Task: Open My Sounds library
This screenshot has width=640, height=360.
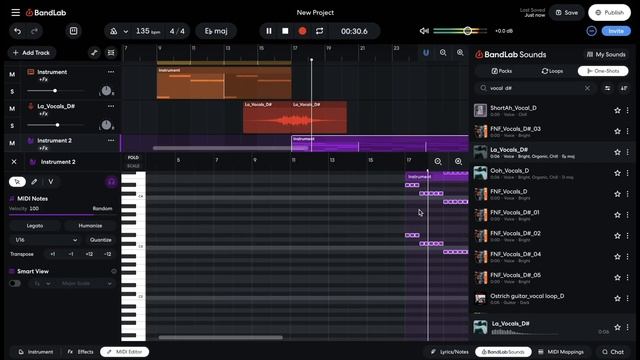Action: click(x=606, y=54)
